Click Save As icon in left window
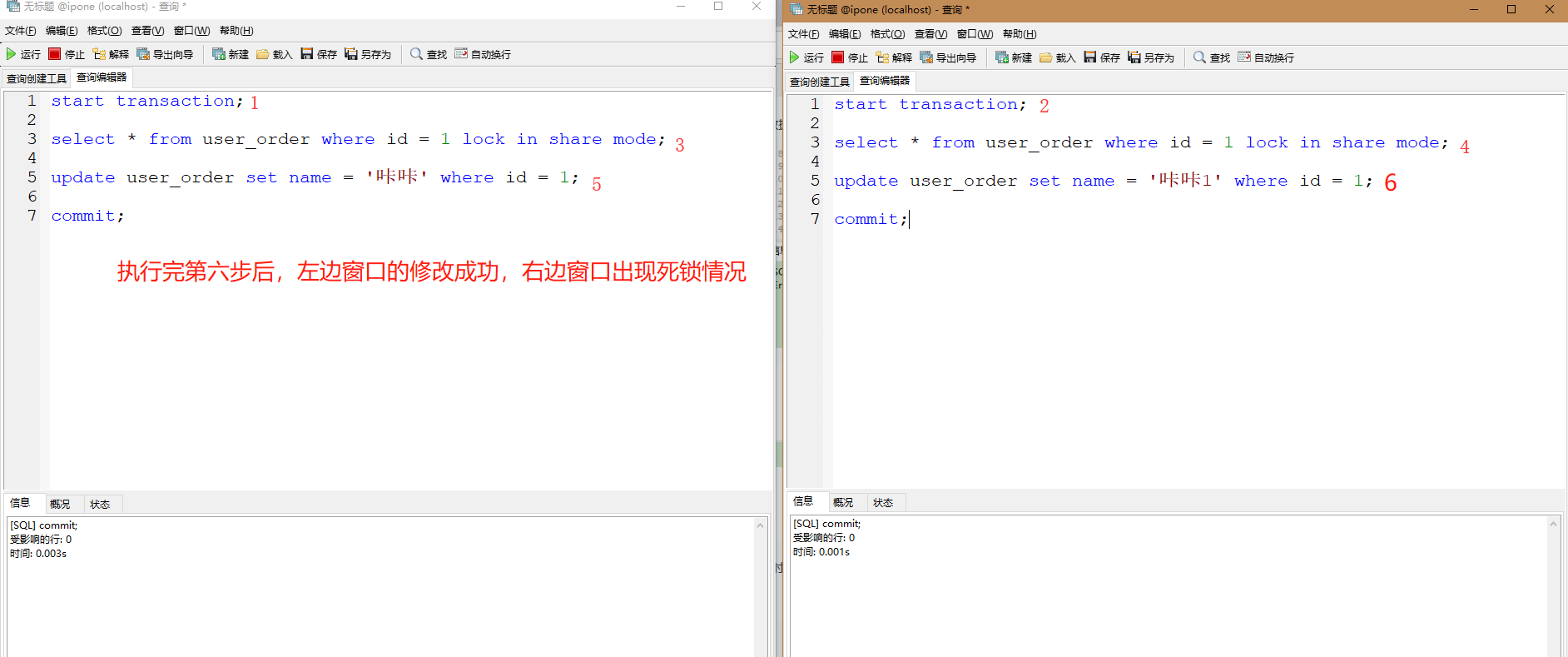 (351, 54)
